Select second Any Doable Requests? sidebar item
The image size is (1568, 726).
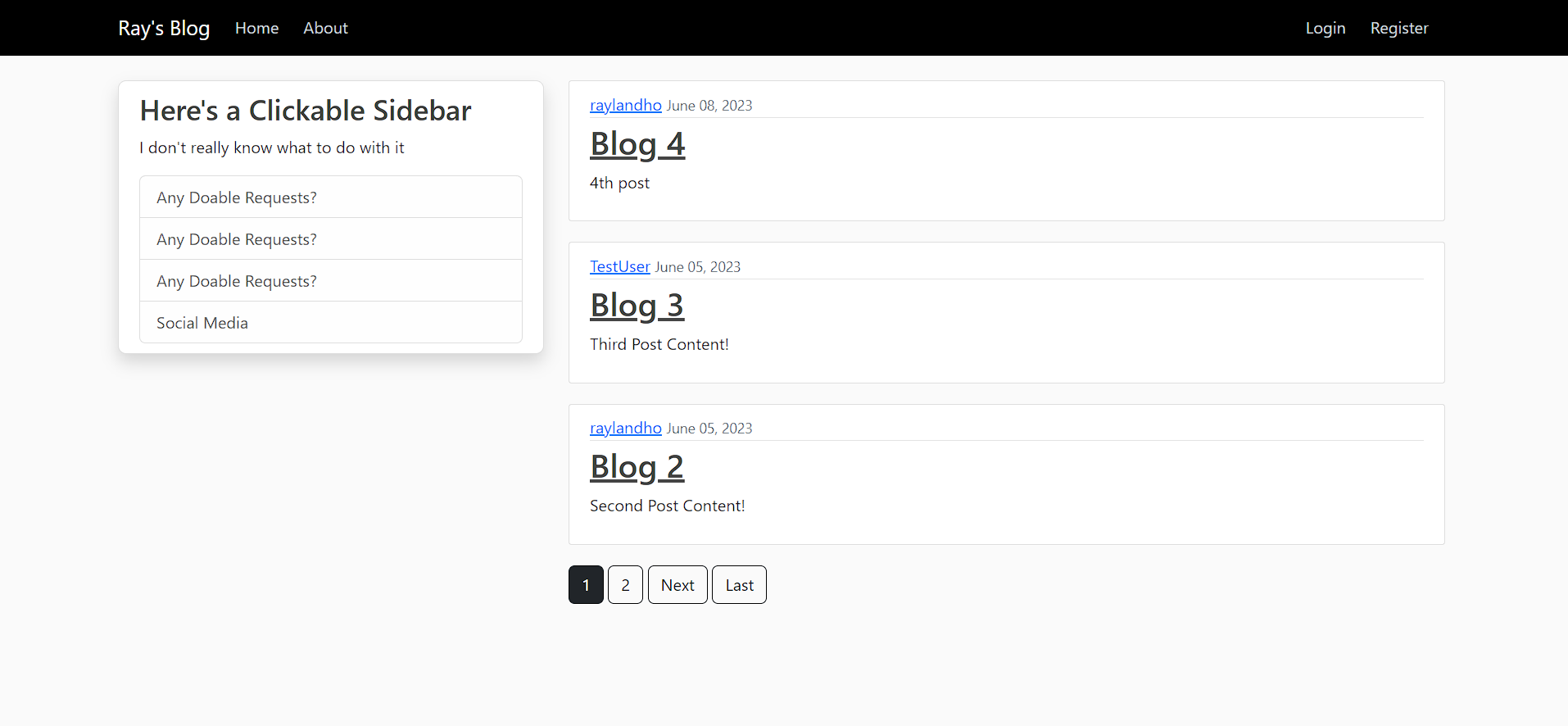[x=331, y=239]
